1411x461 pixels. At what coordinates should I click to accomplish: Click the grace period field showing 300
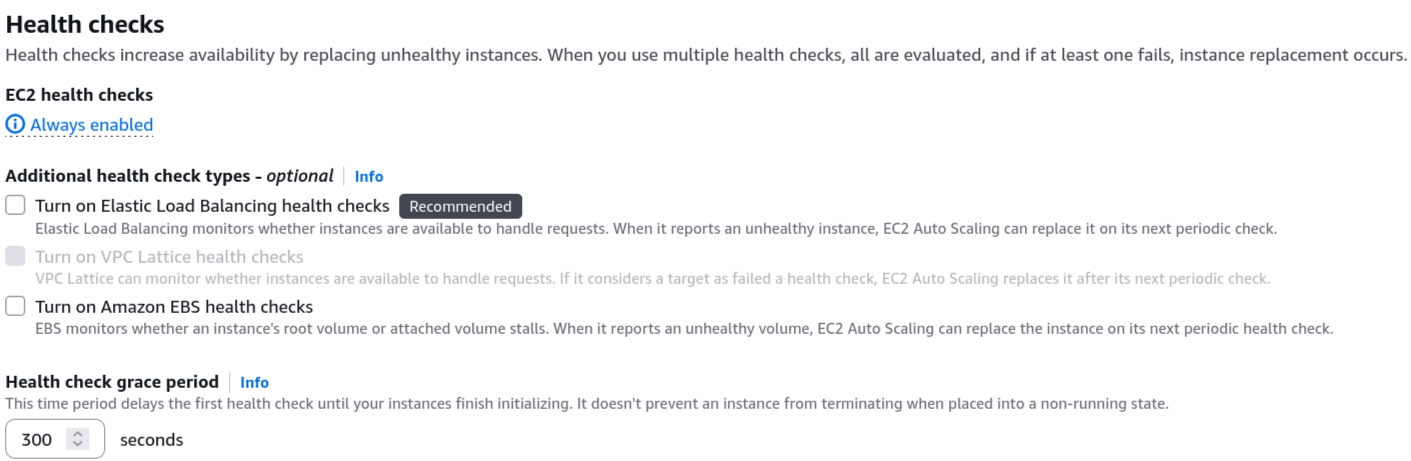(55, 439)
